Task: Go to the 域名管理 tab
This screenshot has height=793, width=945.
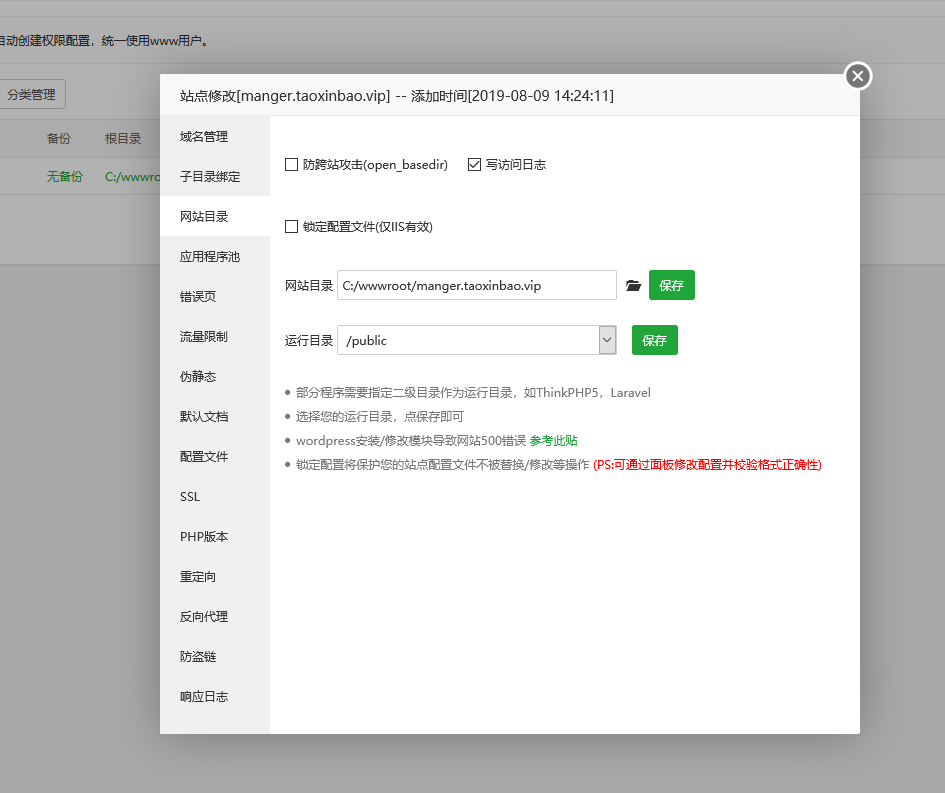Action: pos(215,136)
